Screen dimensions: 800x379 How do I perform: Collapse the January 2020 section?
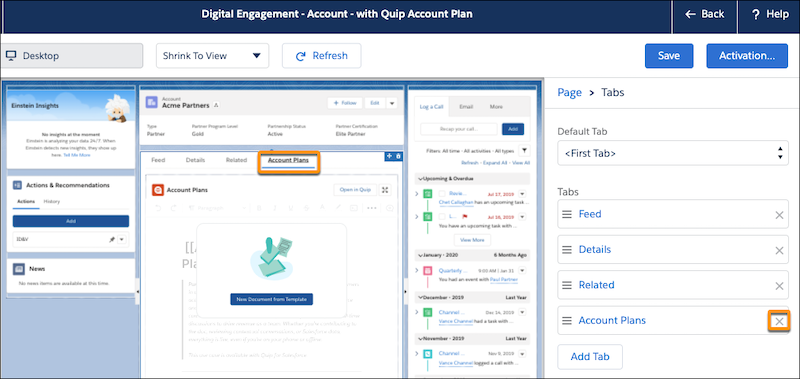(420, 255)
